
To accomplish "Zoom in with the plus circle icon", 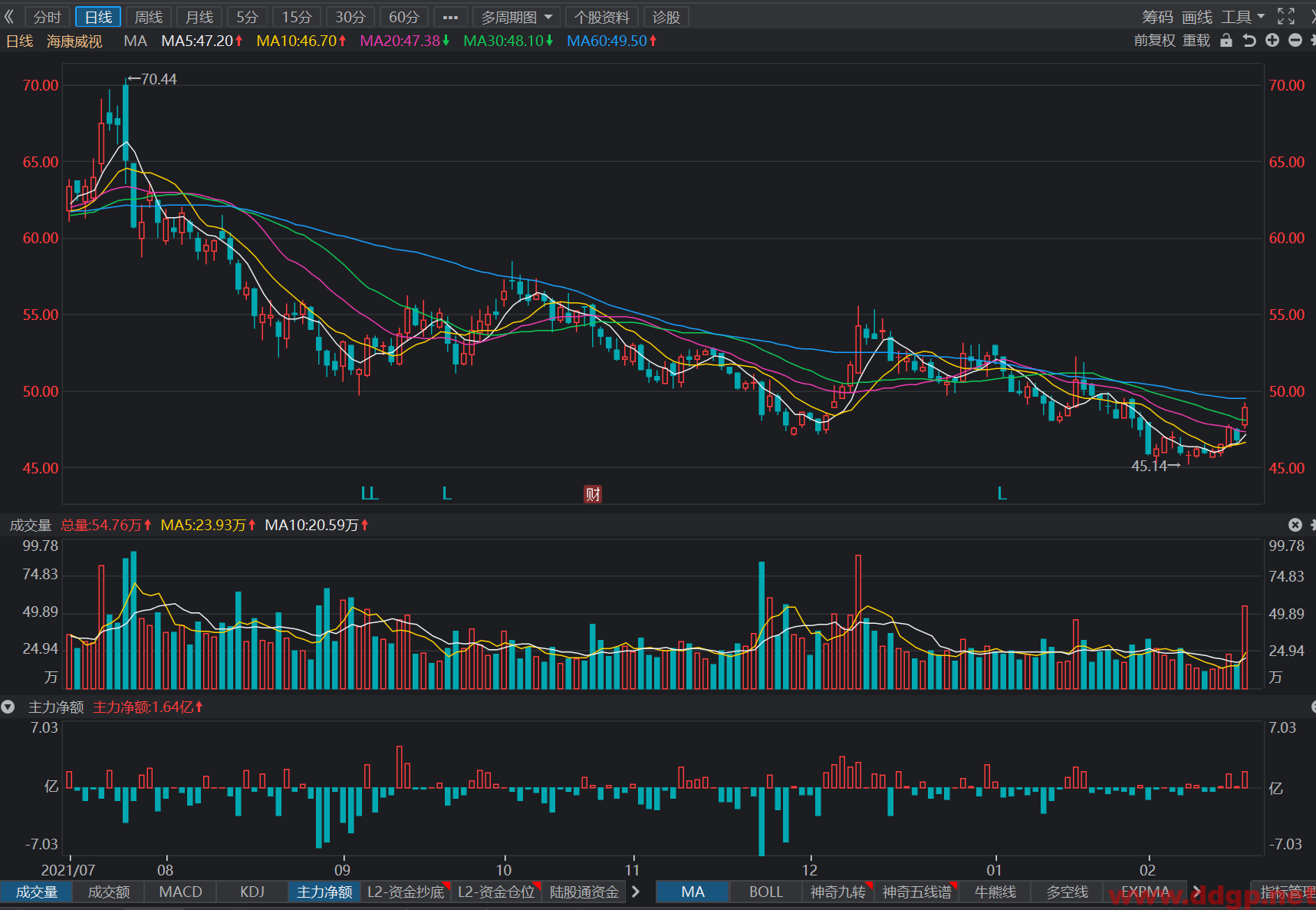I will (1272, 41).
